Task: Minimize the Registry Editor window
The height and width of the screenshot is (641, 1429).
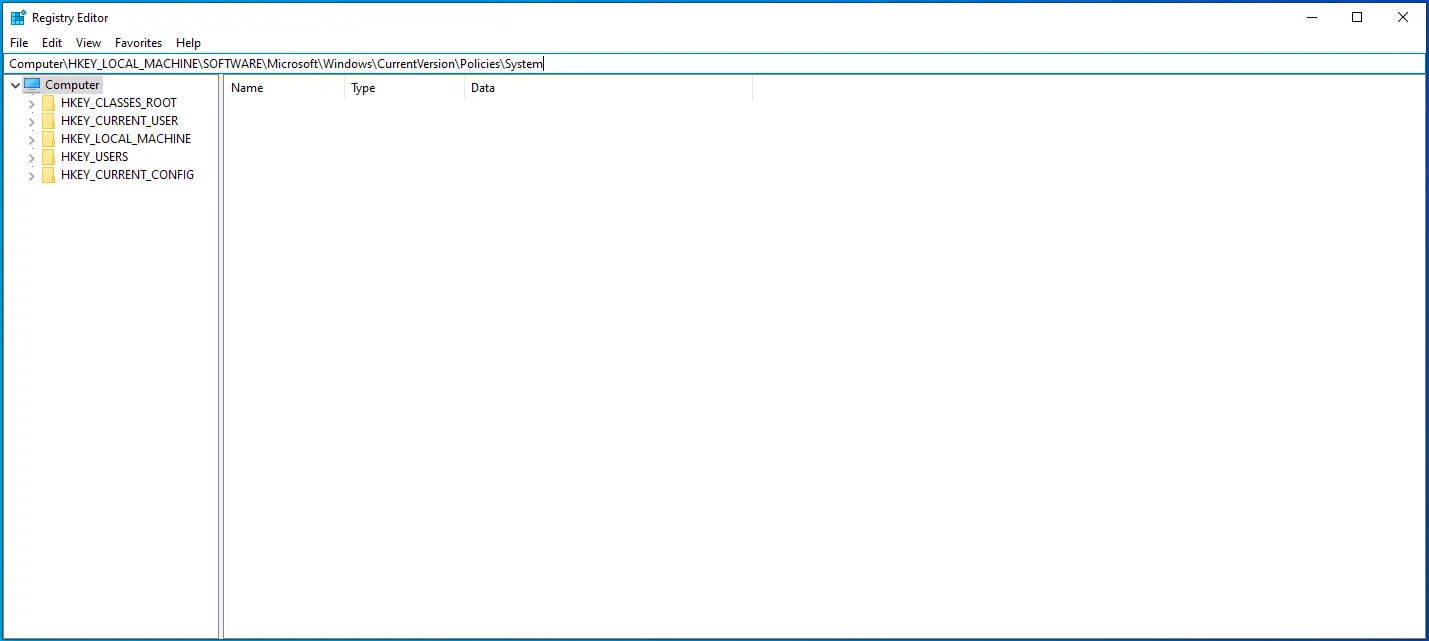Action: point(1311,17)
